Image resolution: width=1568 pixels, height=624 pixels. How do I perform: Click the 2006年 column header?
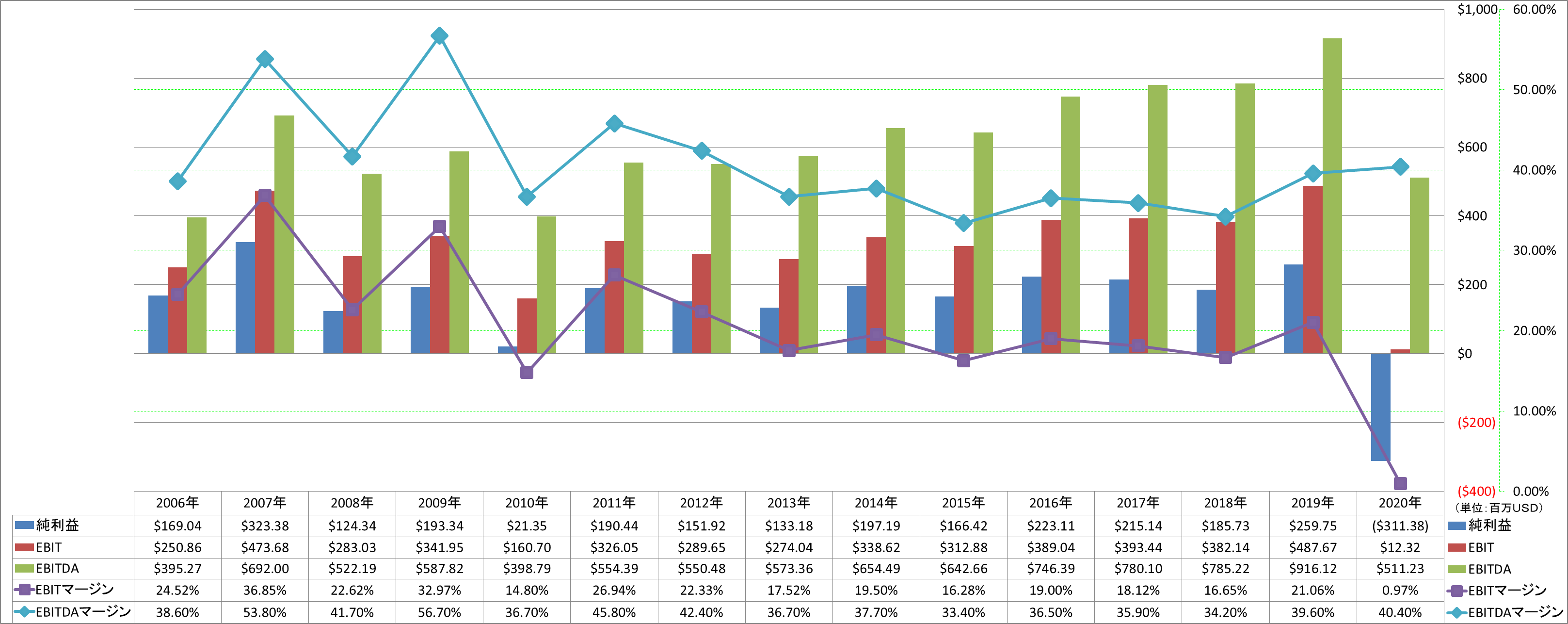[177, 503]
